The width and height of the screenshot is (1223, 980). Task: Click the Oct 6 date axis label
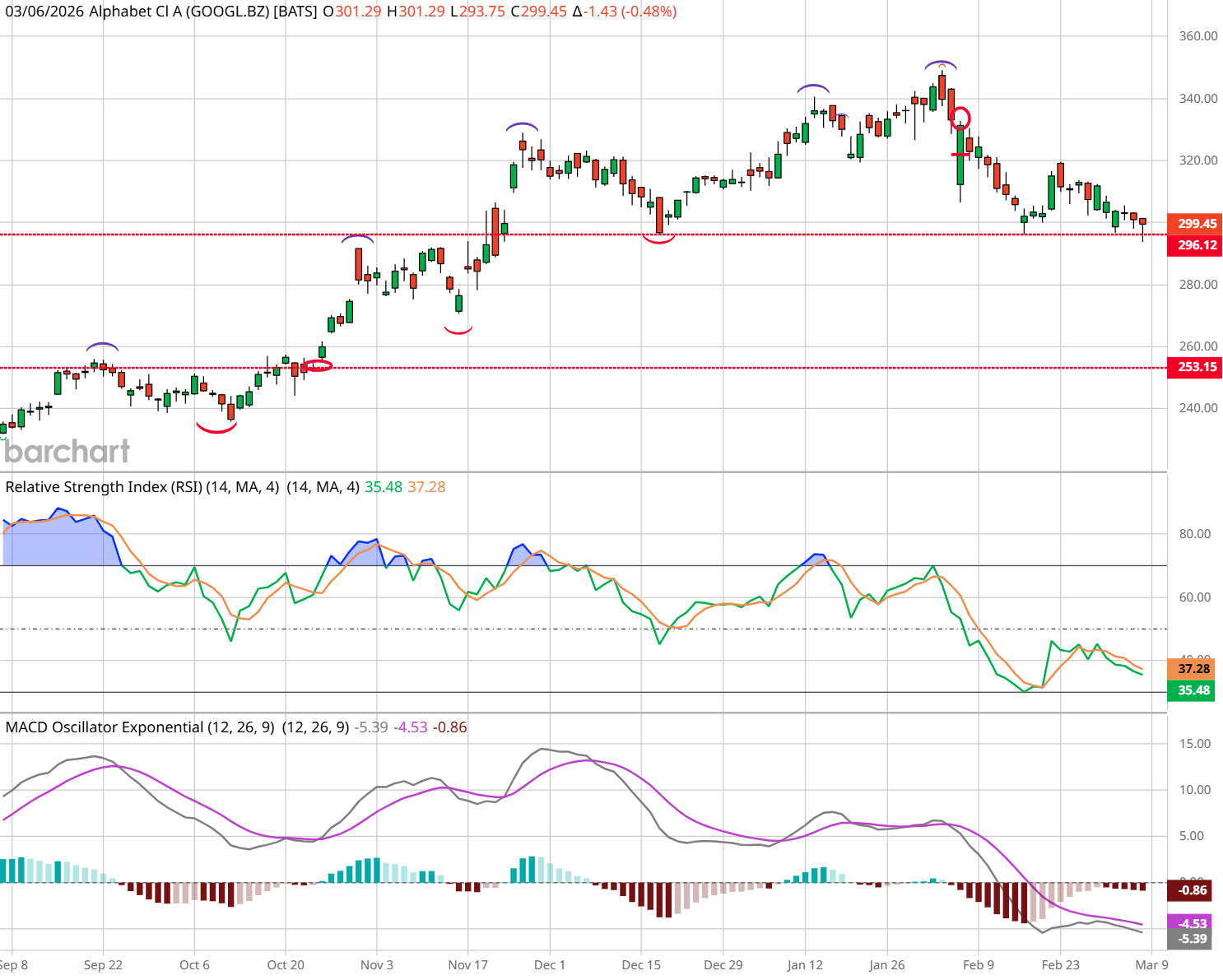click(x=194, y=965)
